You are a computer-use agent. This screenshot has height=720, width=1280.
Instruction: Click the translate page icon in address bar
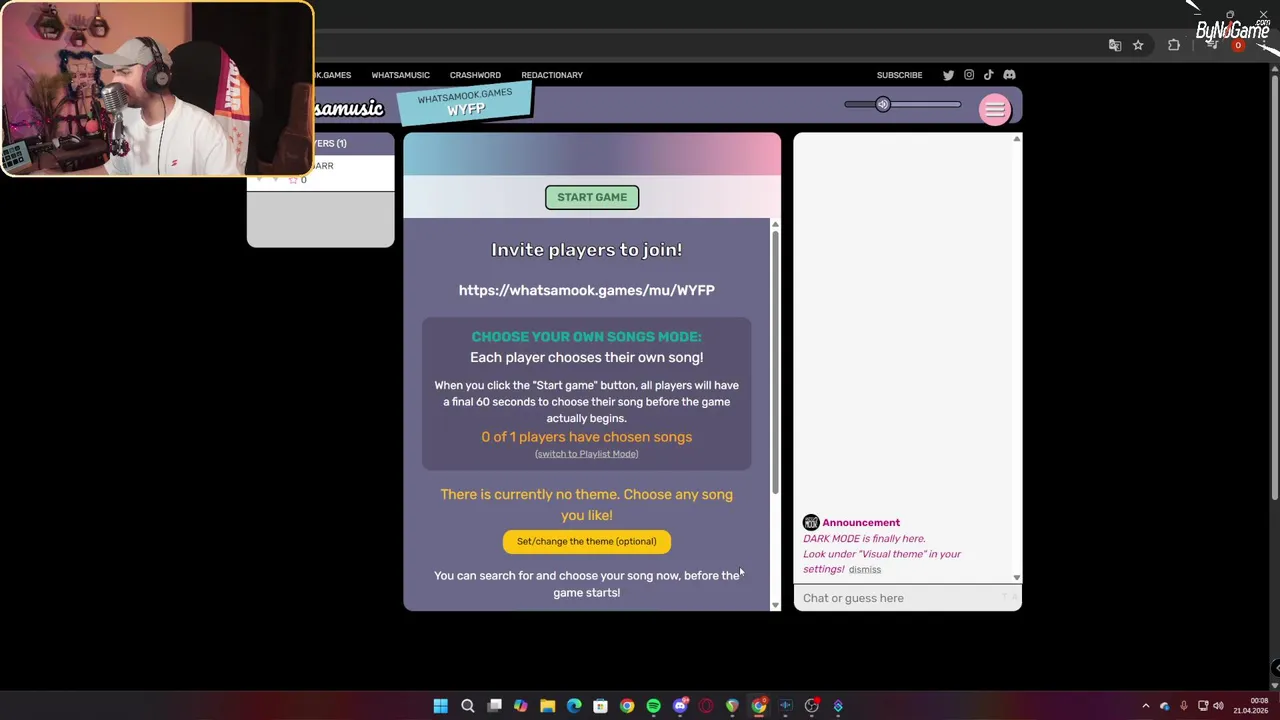coord(1115,45)
